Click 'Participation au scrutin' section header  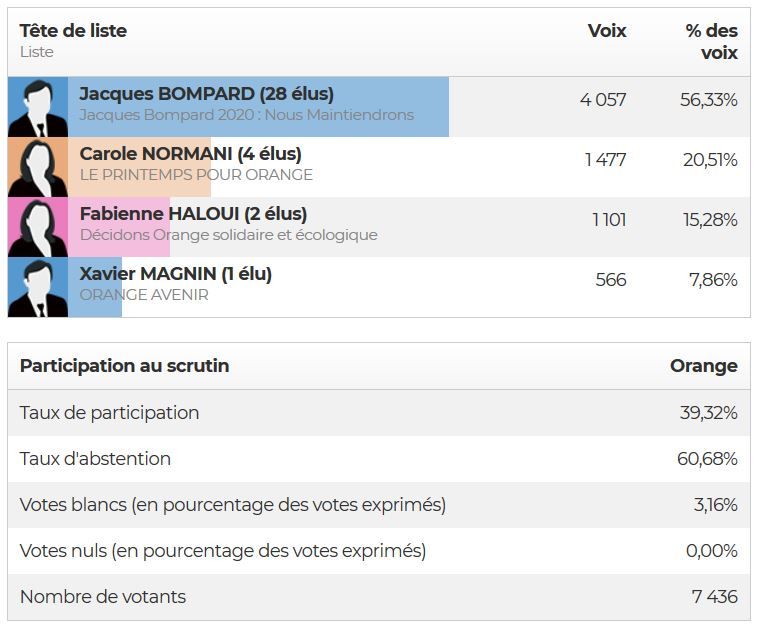[x=124, y=366]
